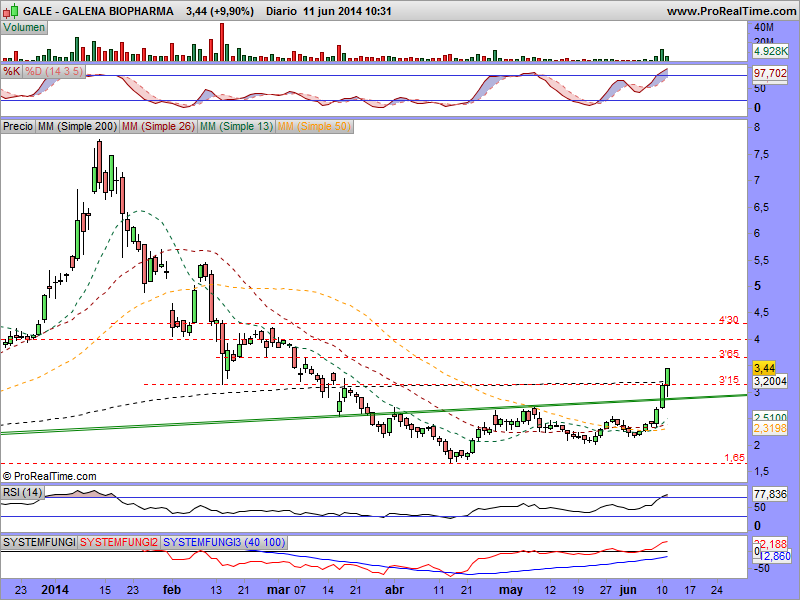The image size is (800, 600).
Task: Click the -12,860 SYSTEMFUNGI value tag
Action: pyautogui.click(x=774, y=556)
